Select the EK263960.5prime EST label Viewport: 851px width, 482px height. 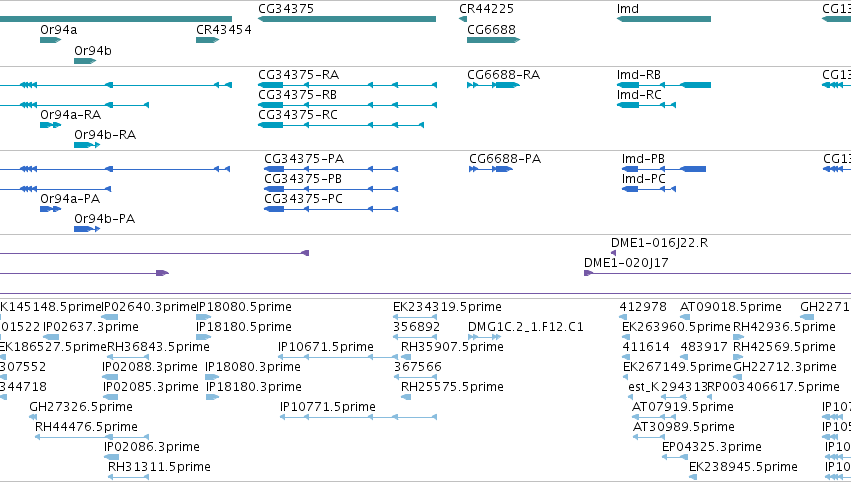(x=677, y=327)
